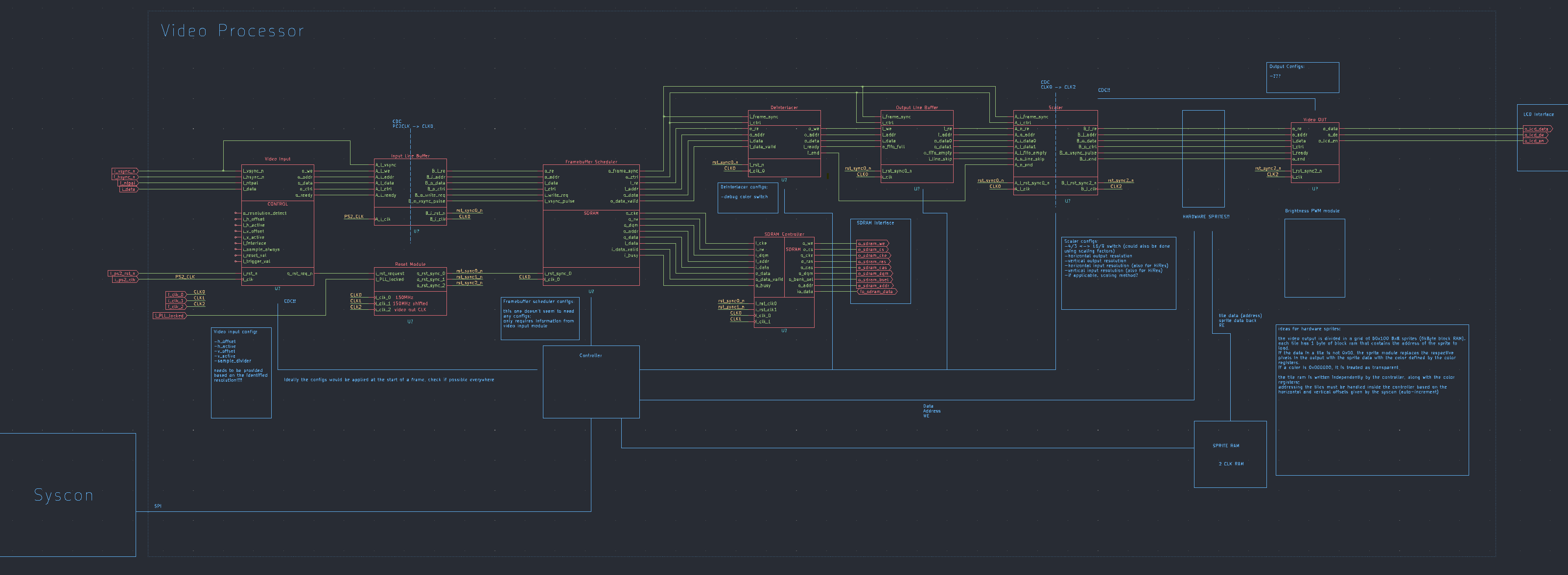This screenshot has height=575, width=1568.
Task: Select the 'Video OUT' block title
Action: (1315, 120)
